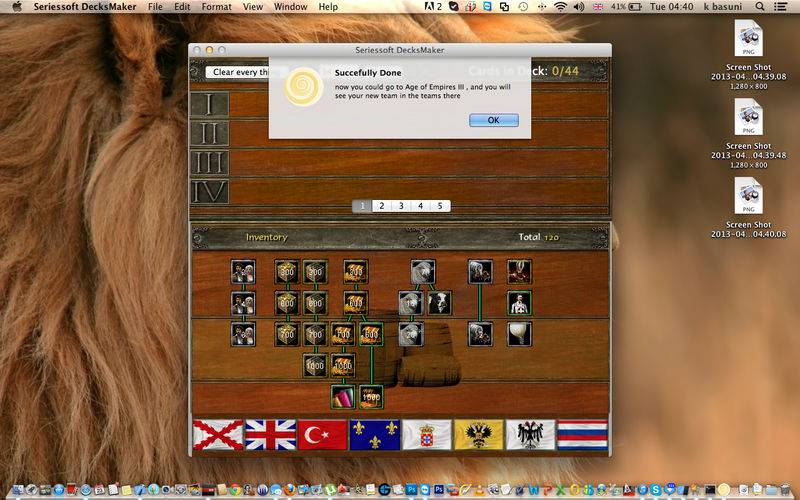Switch to deck page 1

362,206
